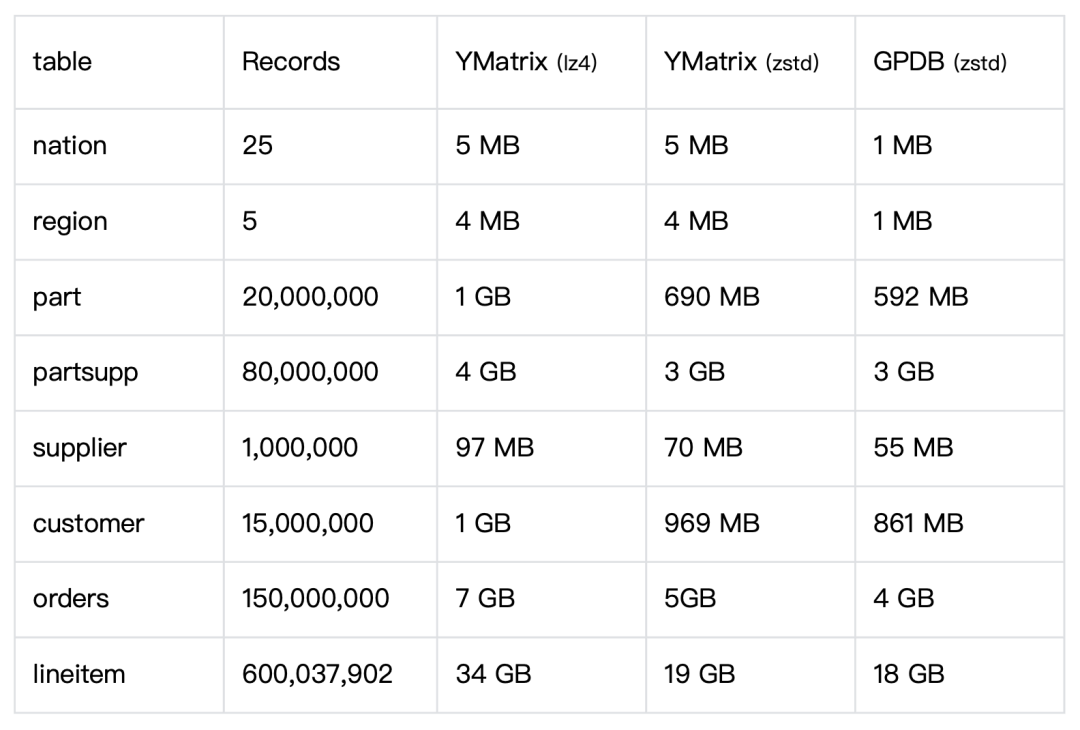Click the 600,037,902 records cell

coord(317,674)
